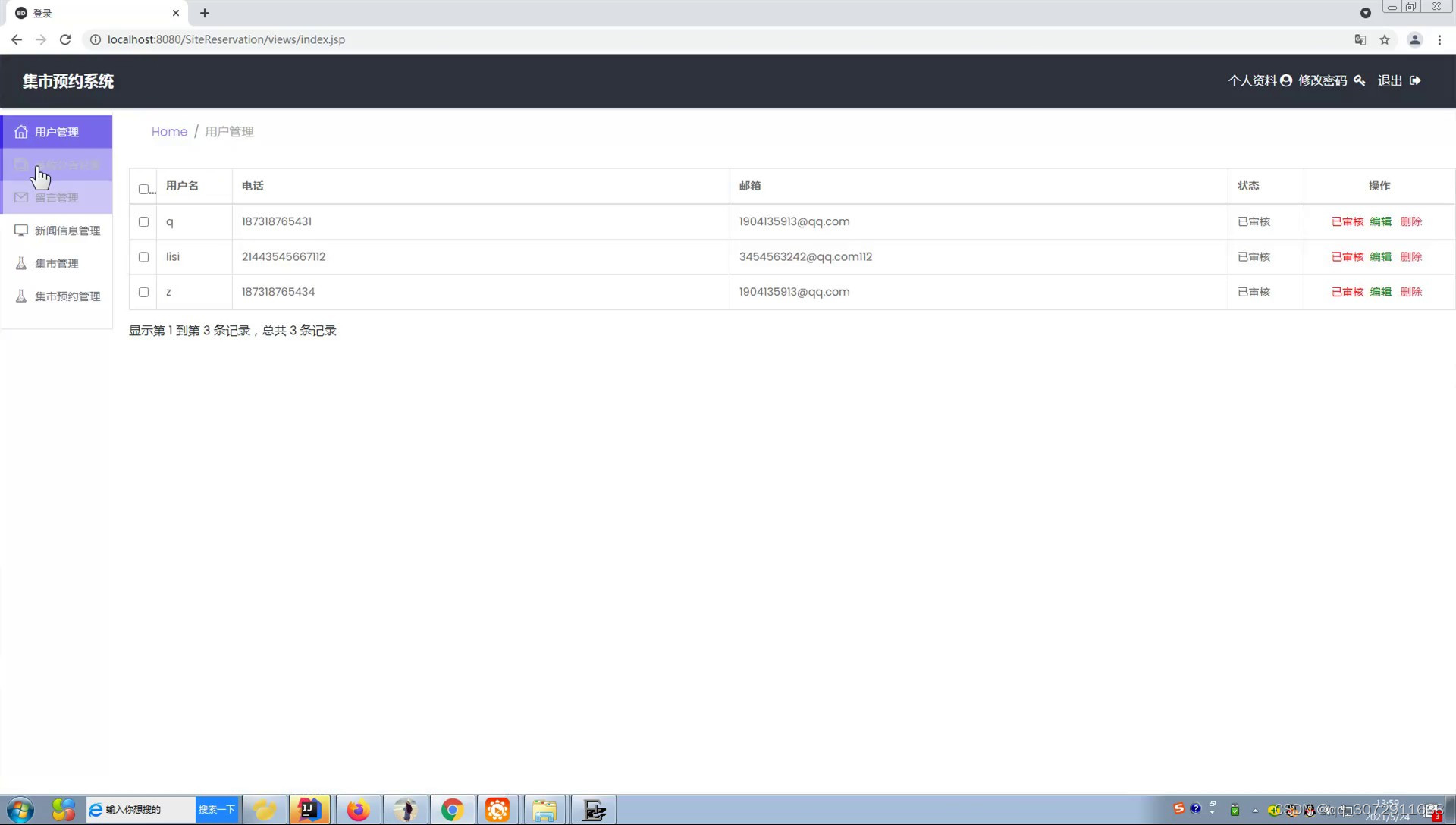The width and height of the screenshot is (1456, 825).
Task: Click 退出 to log out
Action: pos(1399,80)
